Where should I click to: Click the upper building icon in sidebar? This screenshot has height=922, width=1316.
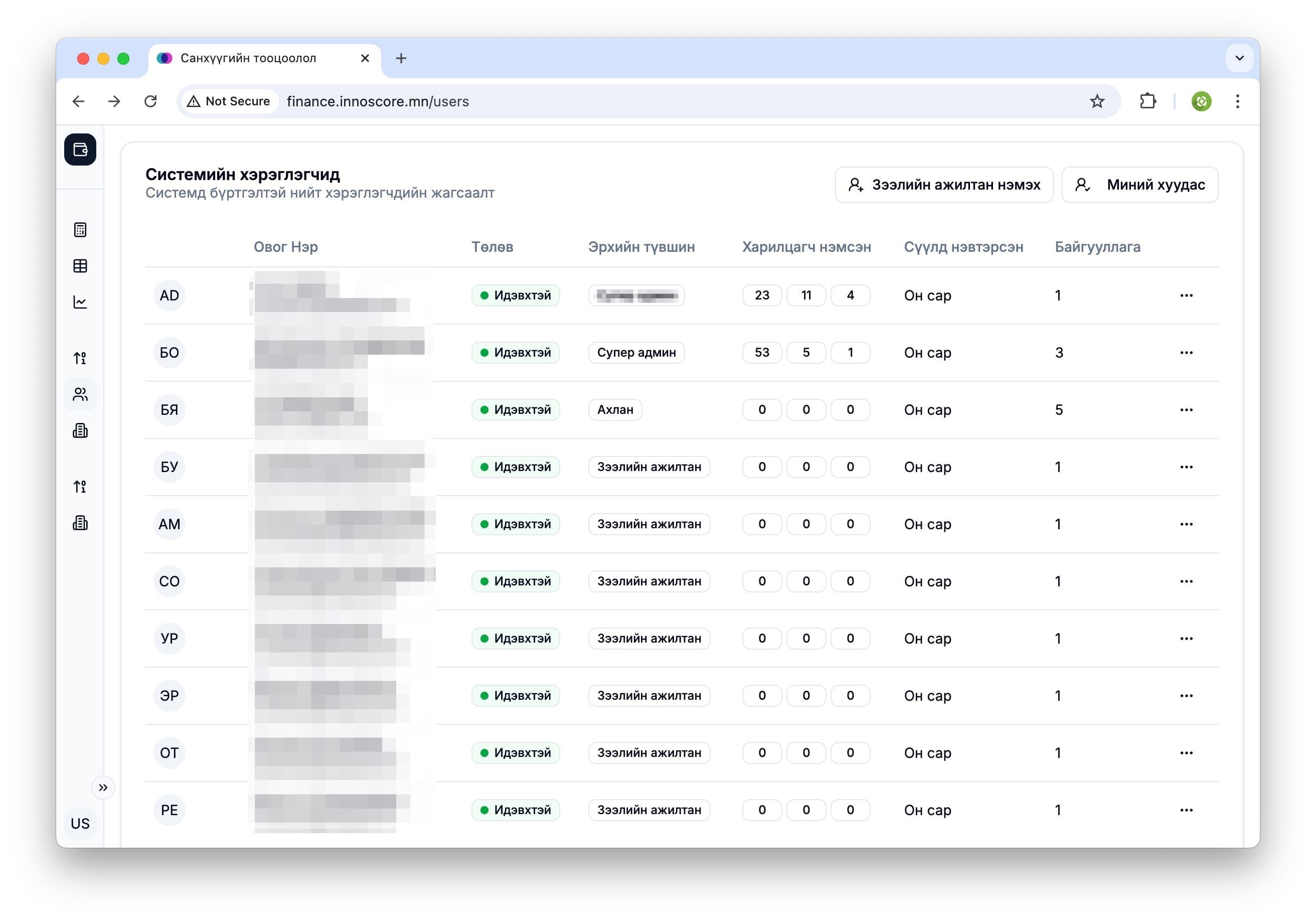80,430
